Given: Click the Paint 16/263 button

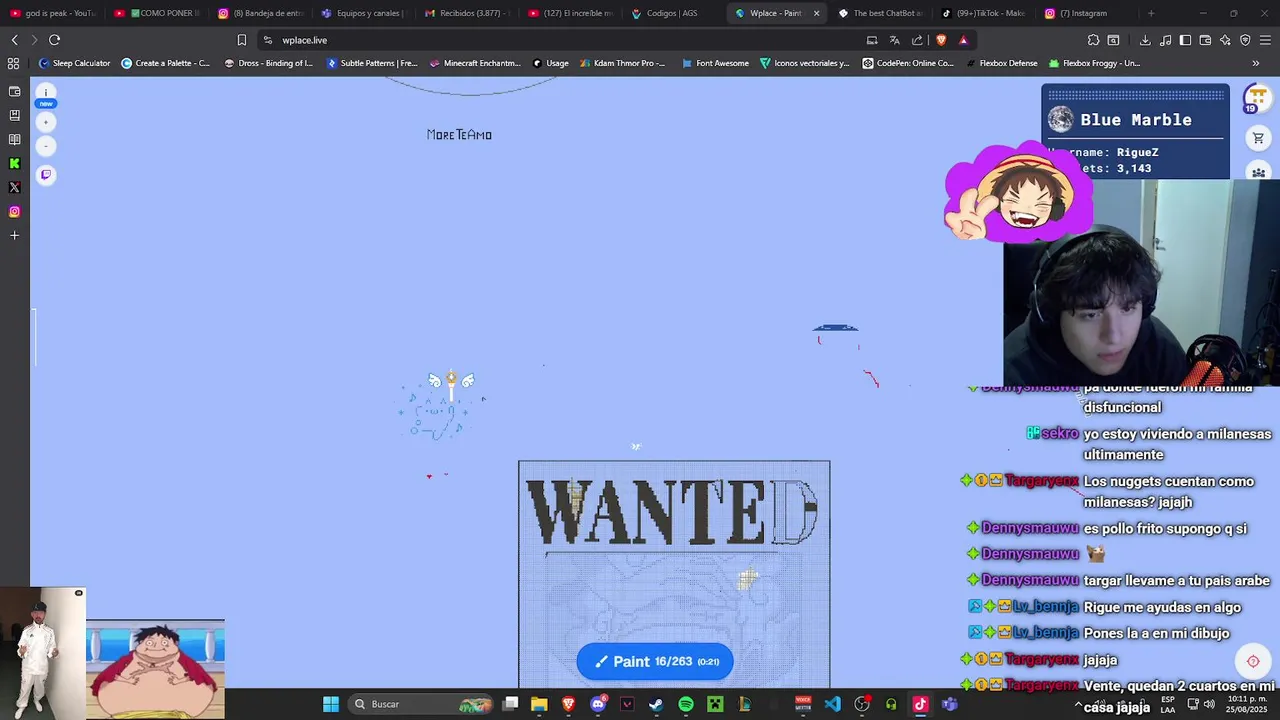Looking at the screenshot, I should coord(655,661).
